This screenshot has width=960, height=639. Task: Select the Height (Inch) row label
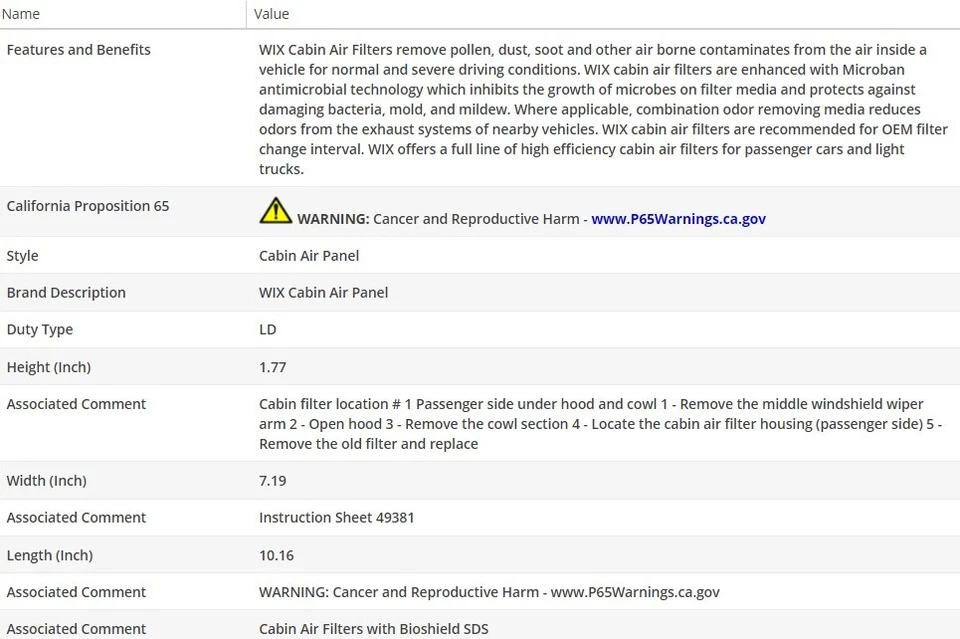coord(49,368)
